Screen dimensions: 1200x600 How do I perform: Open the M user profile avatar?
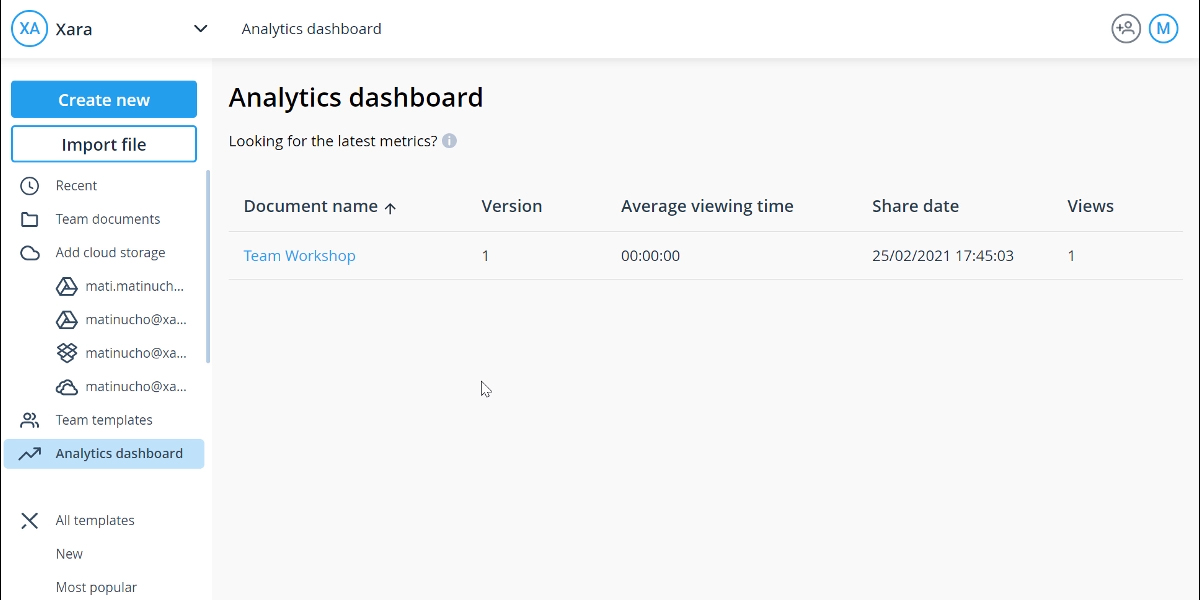click(x=1163, y=29)
